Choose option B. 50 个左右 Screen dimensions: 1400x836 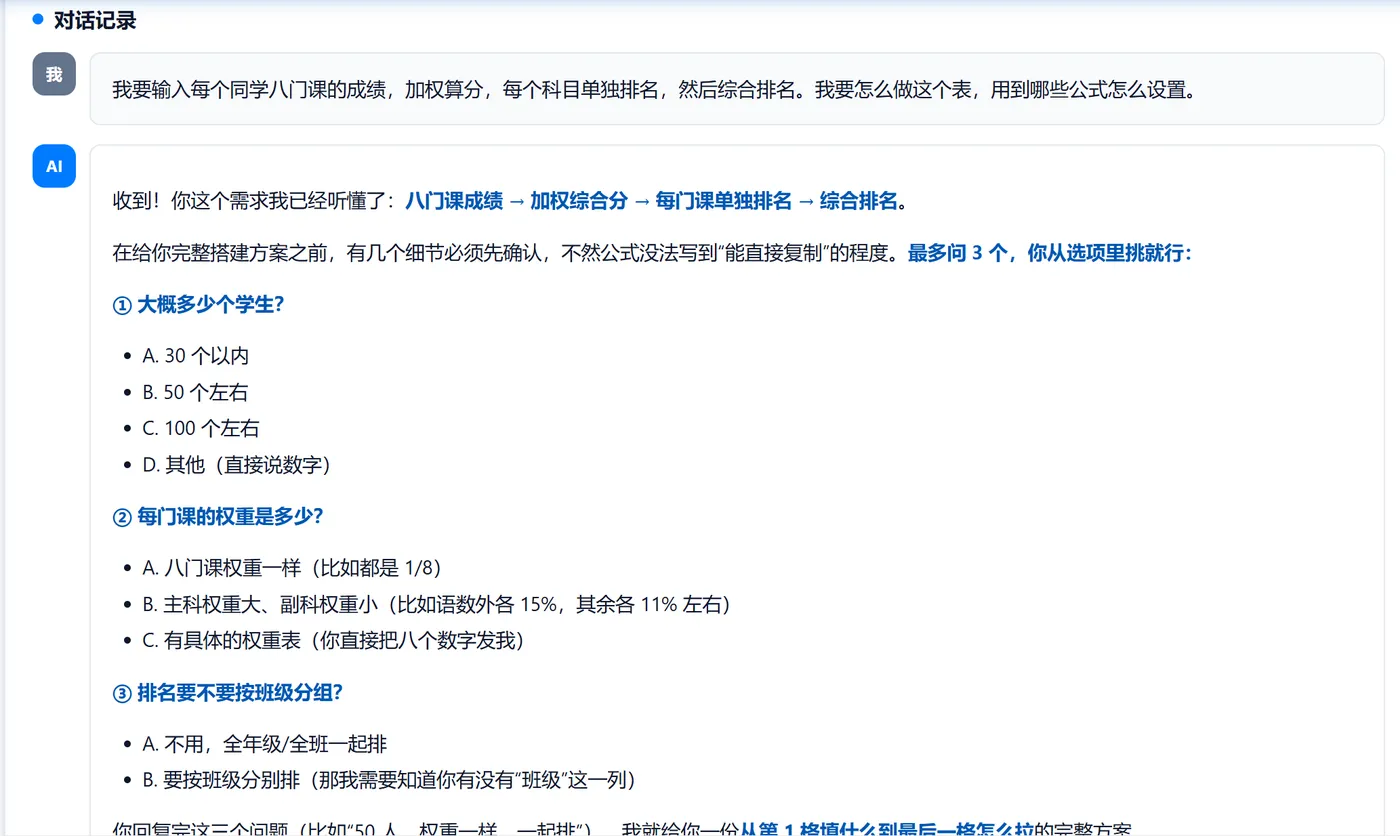[x=196, y=392]
